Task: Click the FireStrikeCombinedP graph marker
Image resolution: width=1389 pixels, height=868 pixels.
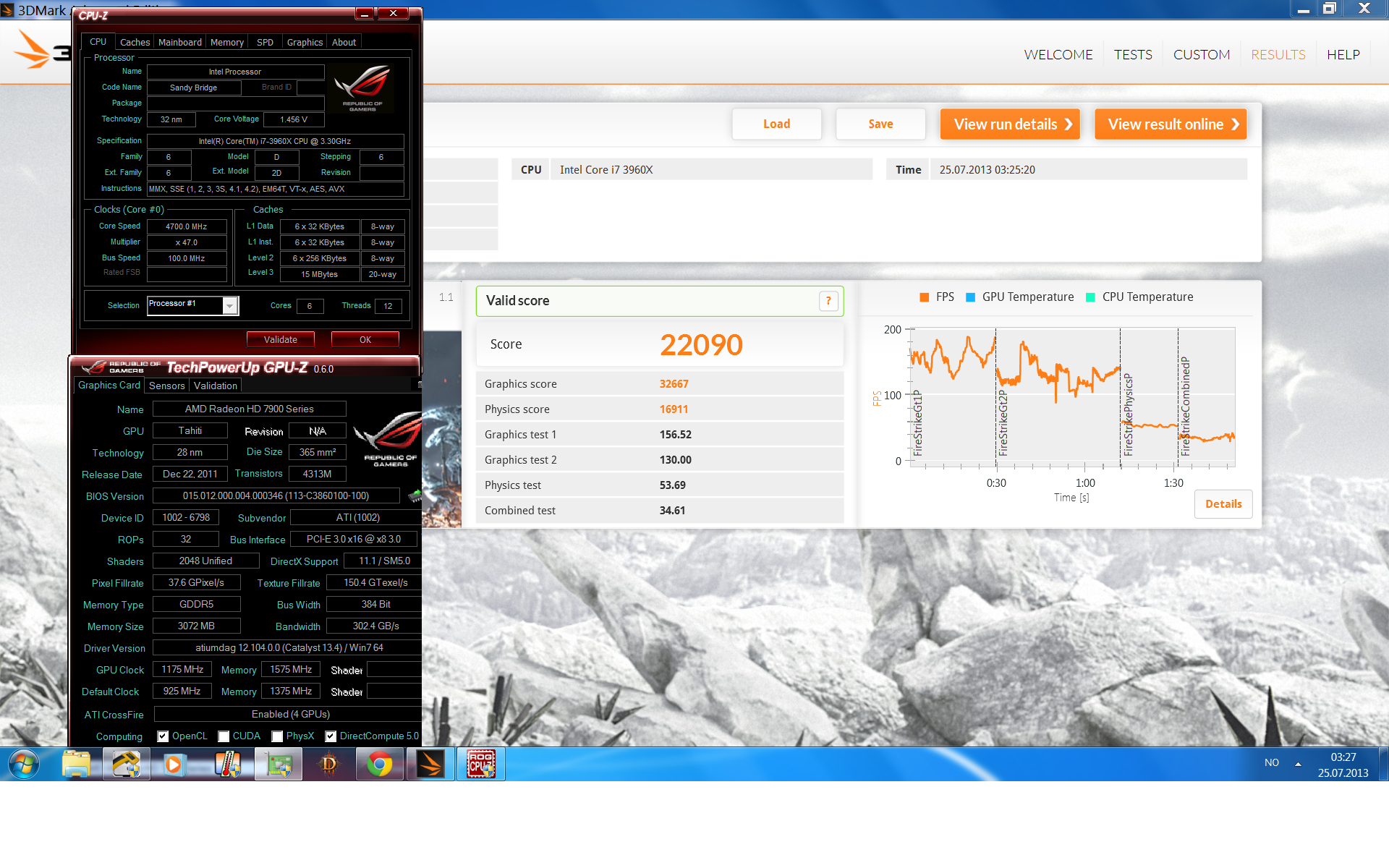Action: pos(1185,407)
